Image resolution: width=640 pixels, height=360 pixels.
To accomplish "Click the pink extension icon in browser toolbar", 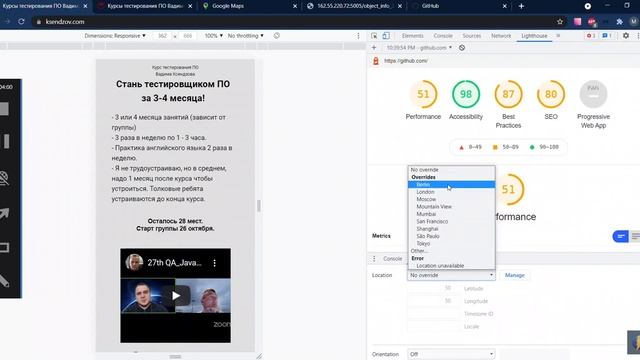I will 577,22.
